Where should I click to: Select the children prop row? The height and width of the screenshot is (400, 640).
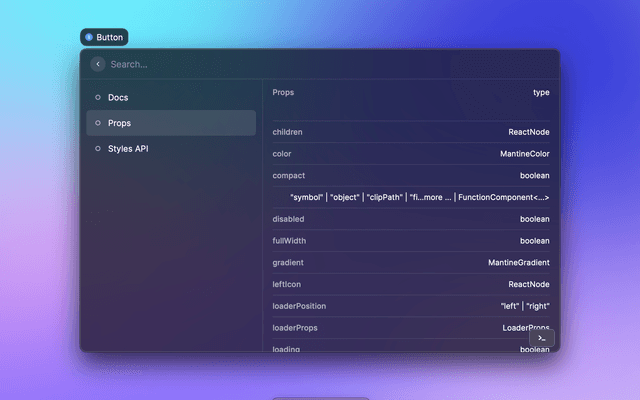tap(410, 132)
